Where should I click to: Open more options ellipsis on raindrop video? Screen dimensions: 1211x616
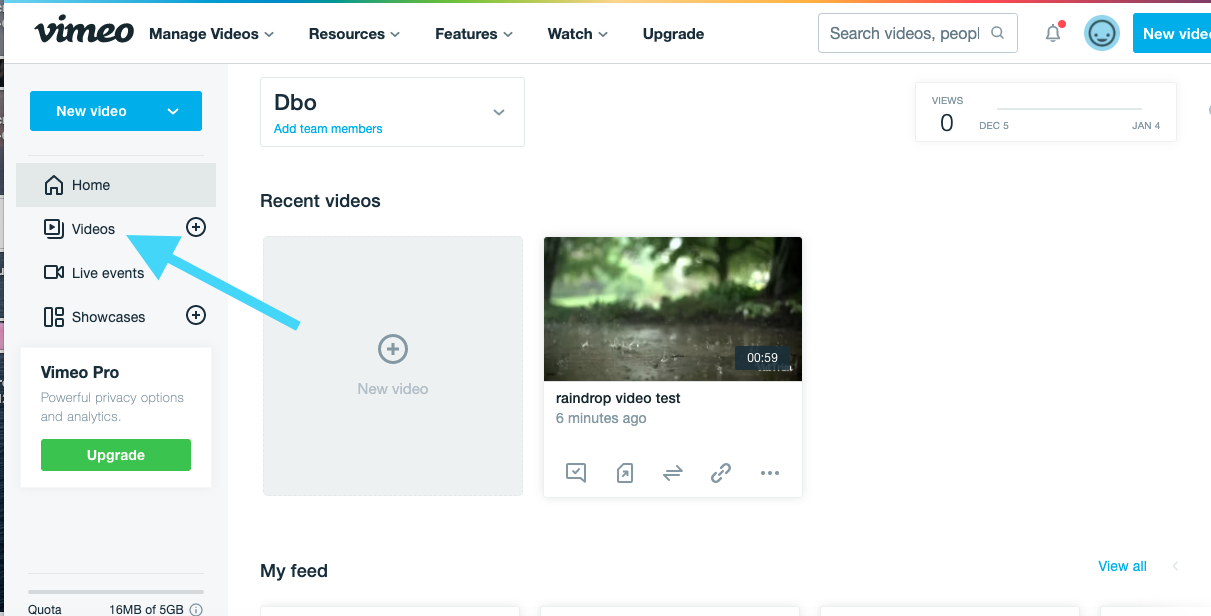[x=769, y=473]
